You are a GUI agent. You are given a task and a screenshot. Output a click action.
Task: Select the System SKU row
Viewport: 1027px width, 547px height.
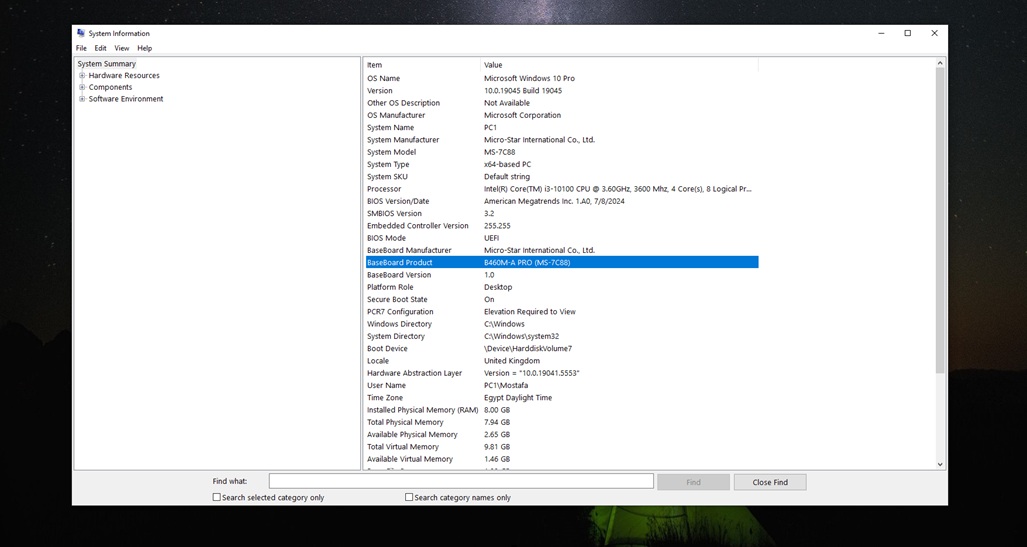pos(562,177)
